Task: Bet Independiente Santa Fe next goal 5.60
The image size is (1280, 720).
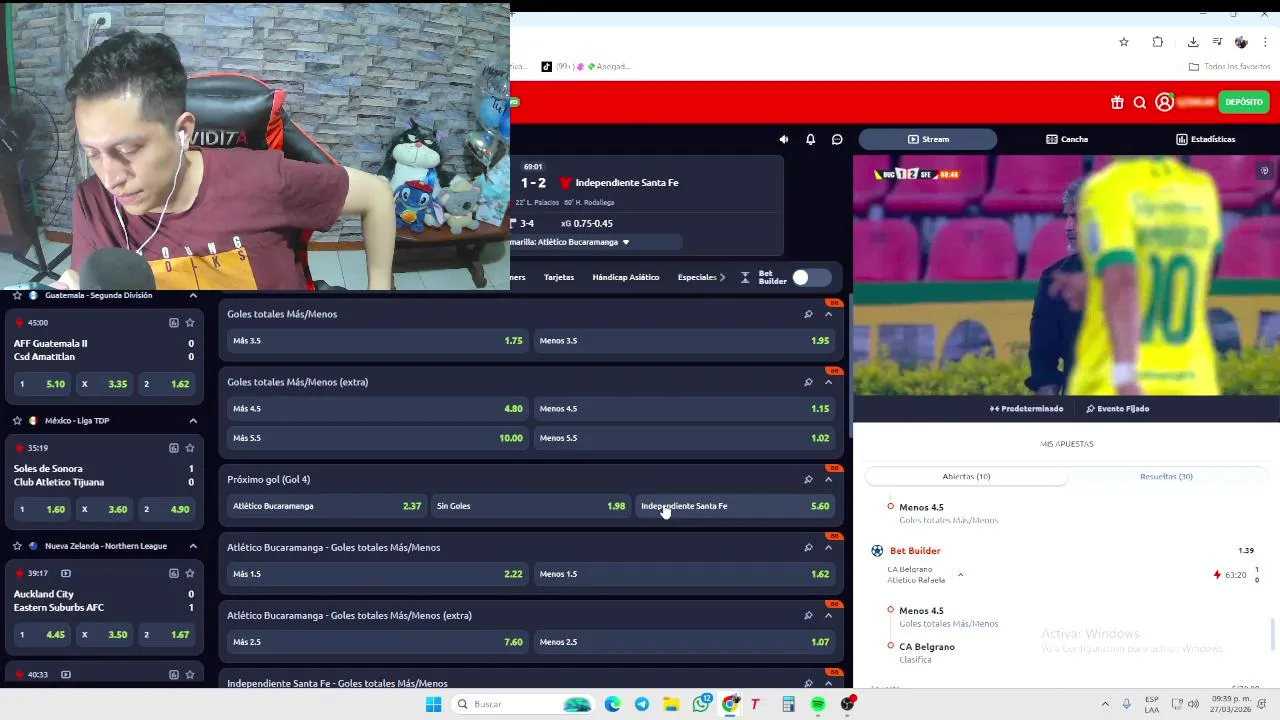Action: pos(736,506)
